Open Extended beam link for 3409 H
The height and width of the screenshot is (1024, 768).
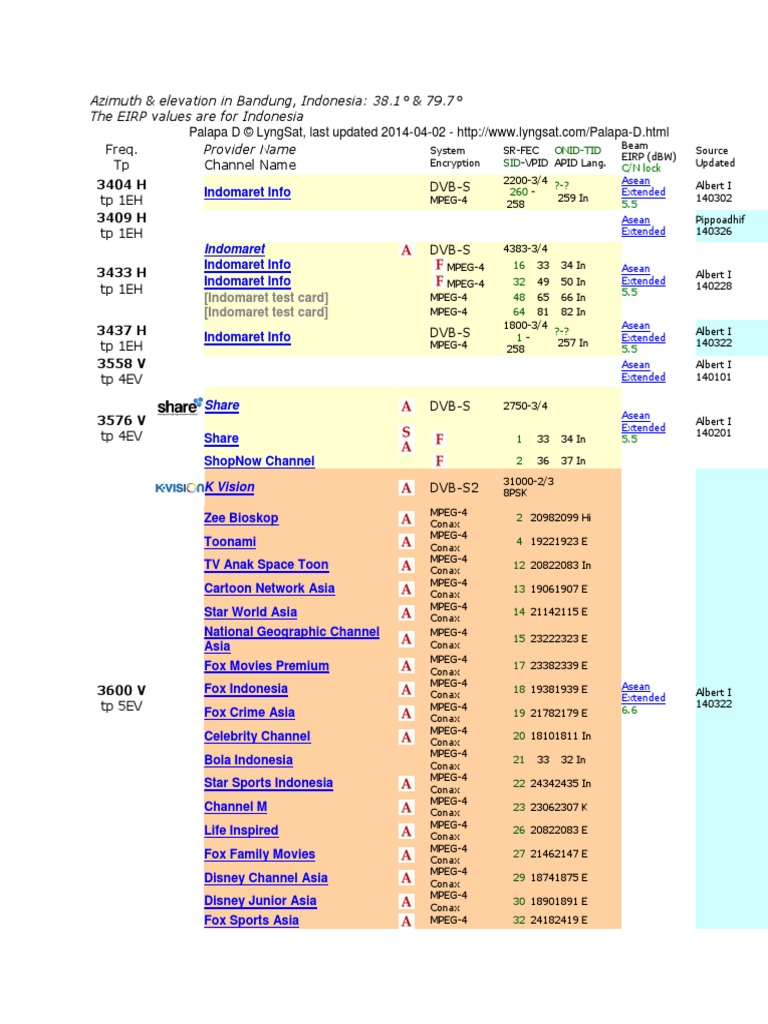tap(643, 231)
